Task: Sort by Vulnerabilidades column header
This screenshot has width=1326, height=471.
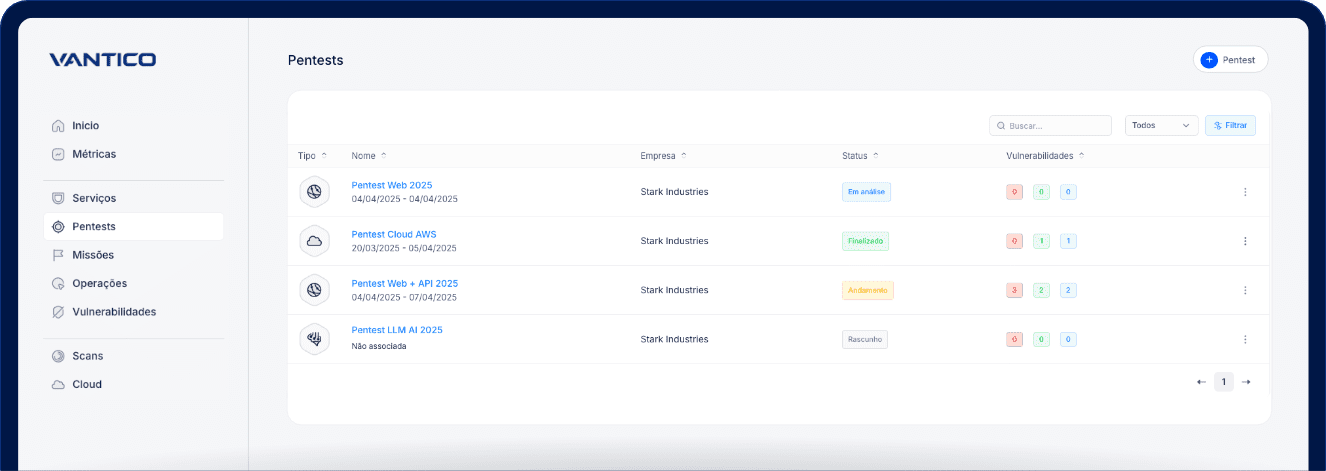Action: tap(1045, 156)
